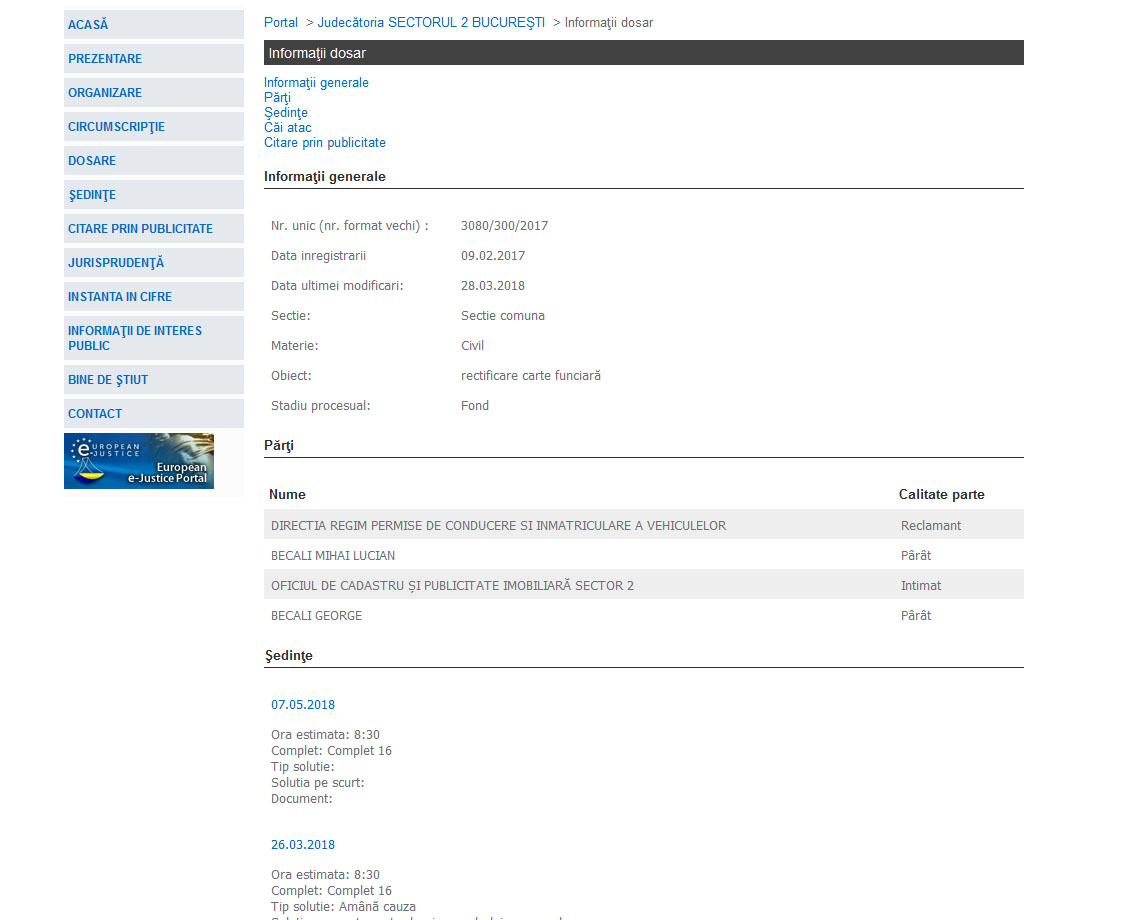Select BINE DE ŞTIUT sidebar item
The height and width of the screenshot is (920, 1130).
click(108, 380)
